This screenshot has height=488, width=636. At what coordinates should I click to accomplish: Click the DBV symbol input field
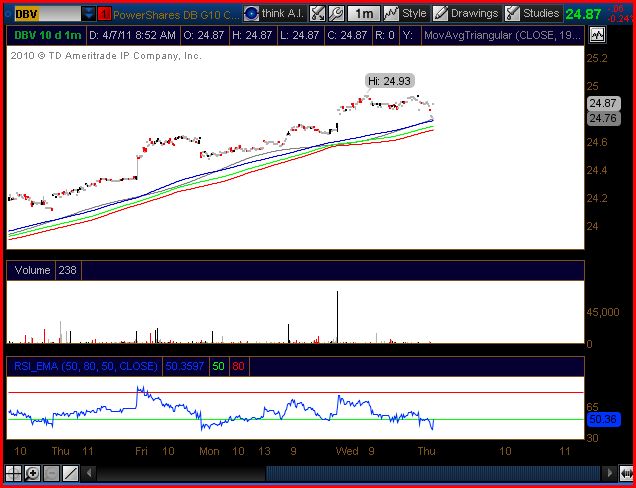click(47, 15)
